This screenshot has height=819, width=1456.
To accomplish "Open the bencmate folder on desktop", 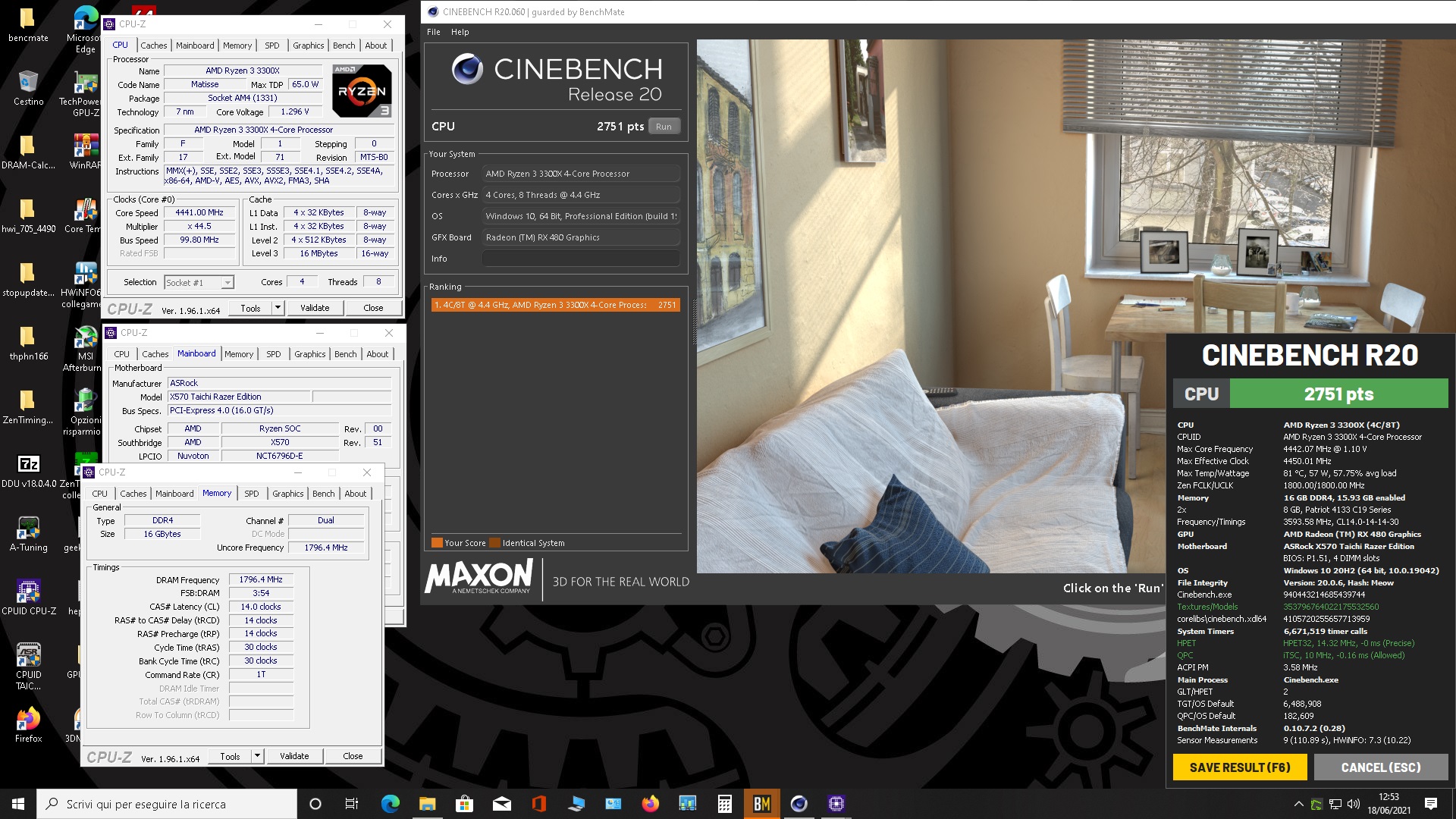I will (x=27, y=25).
